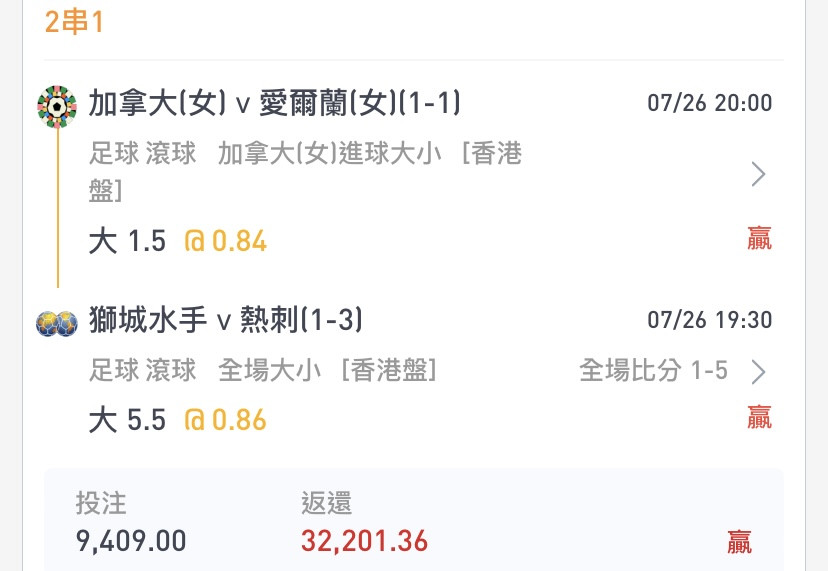
Task: Click the team badge icons beside 獅城水手
Action: click(57, 323)
